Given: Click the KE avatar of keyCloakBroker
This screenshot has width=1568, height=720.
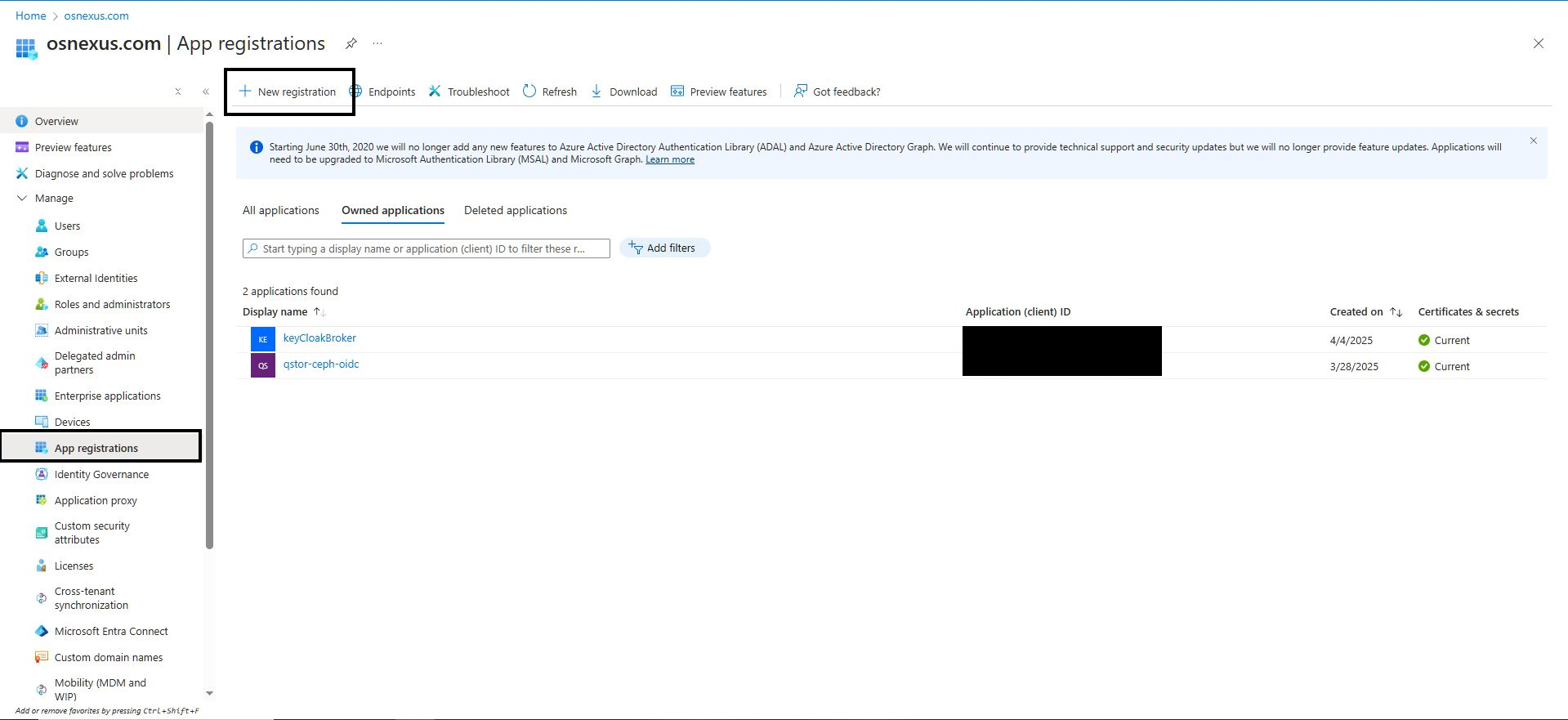Looking at the screenshot, I should point(263,339).
